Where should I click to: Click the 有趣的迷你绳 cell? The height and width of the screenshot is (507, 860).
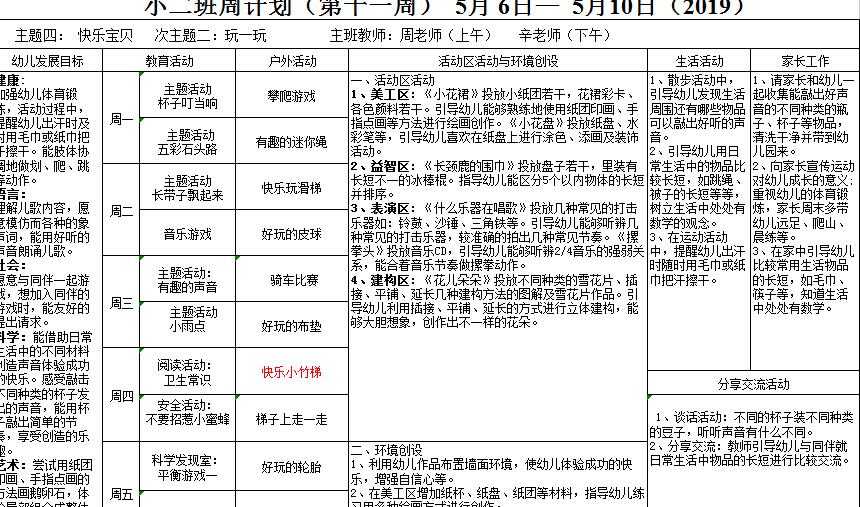click(x=291, y=142)
